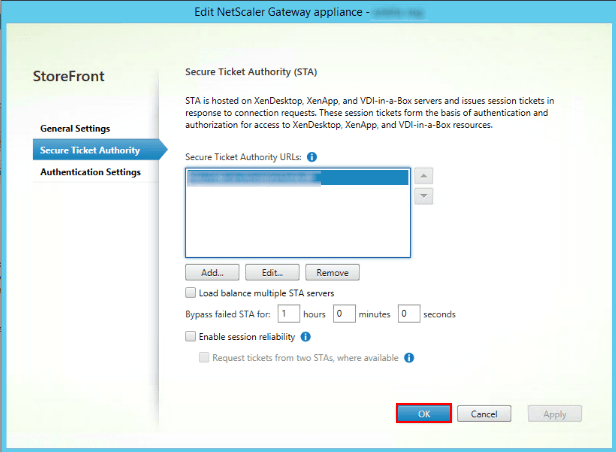Click the Cancel button

click(484, 414)
